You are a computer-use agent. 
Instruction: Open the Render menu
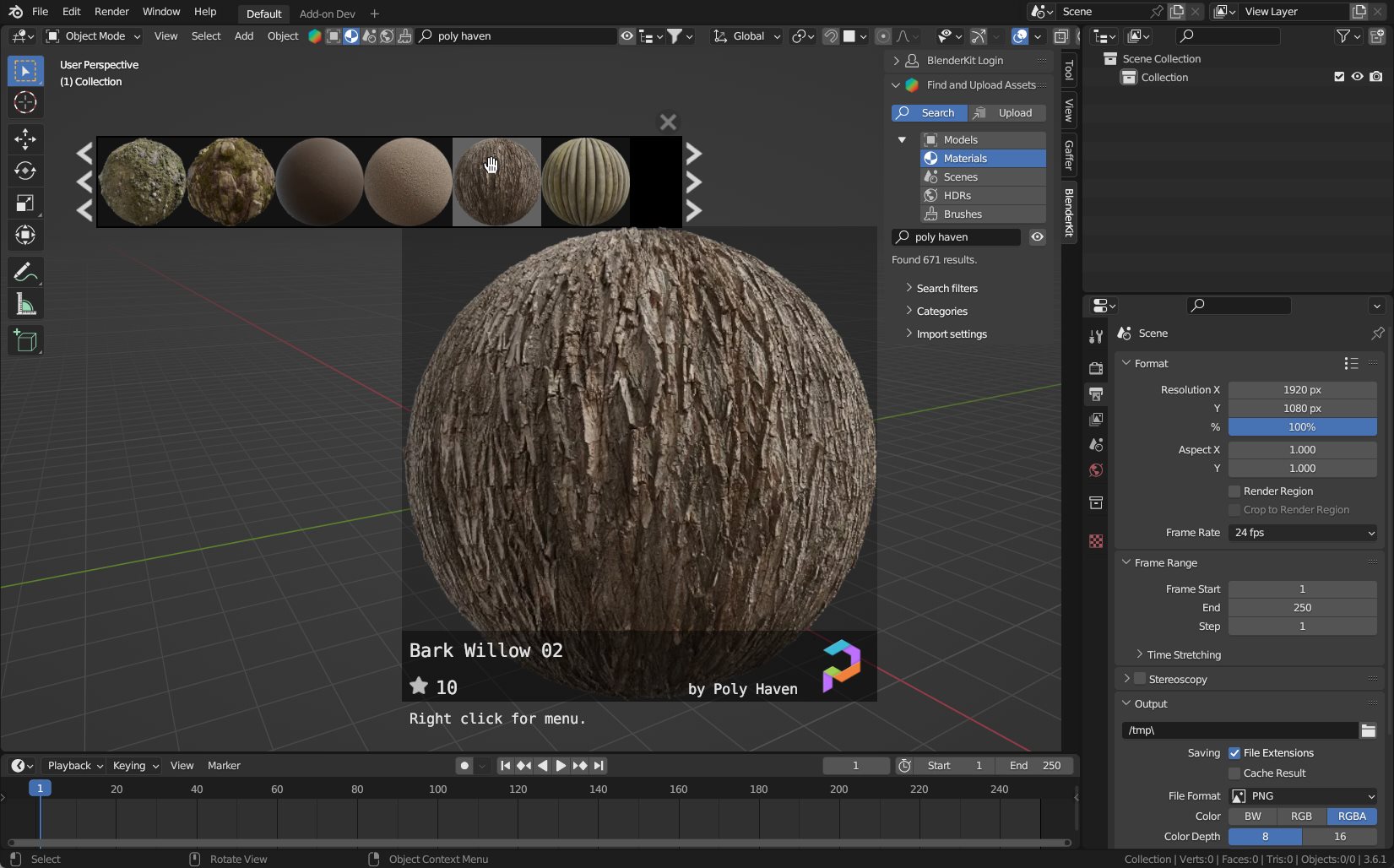point(111,11)
